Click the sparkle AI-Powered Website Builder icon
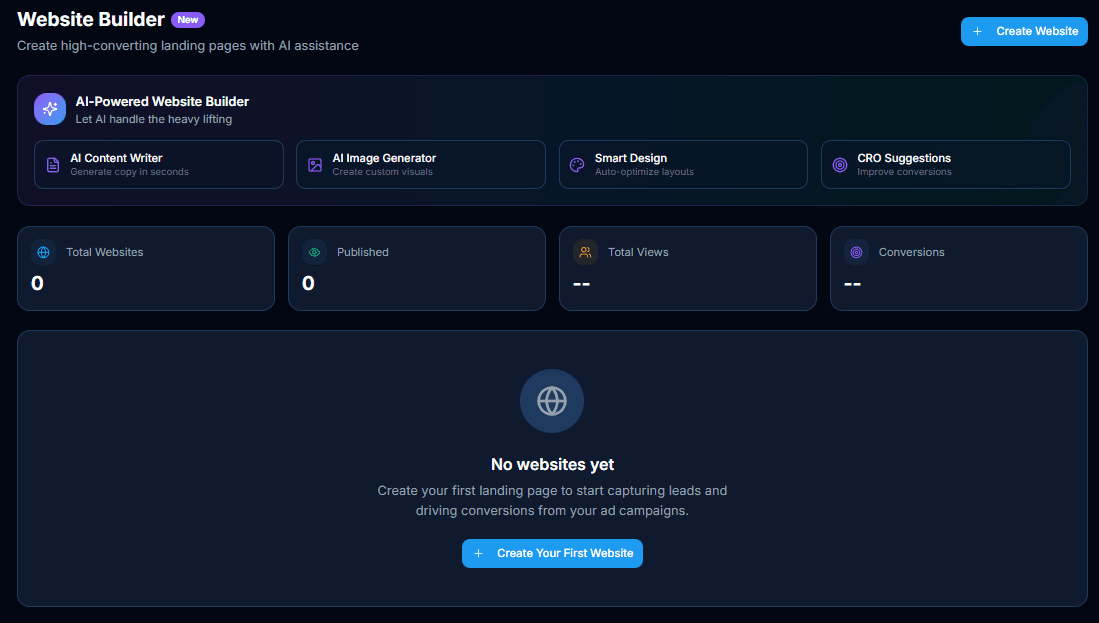This screenshot has width=1099, height=623. pyautogui.click(x=50, y=108)
